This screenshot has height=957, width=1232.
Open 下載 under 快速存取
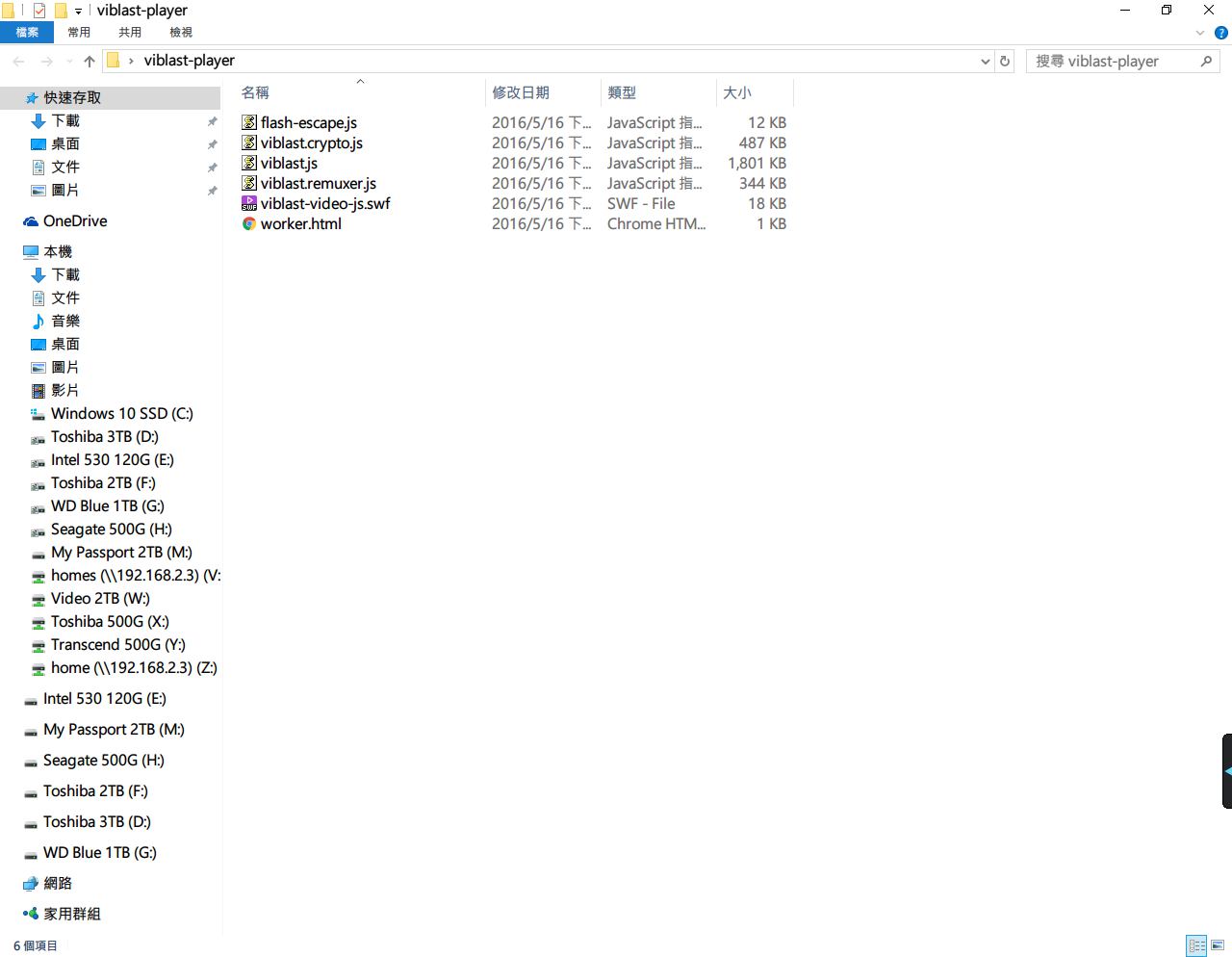65,120
